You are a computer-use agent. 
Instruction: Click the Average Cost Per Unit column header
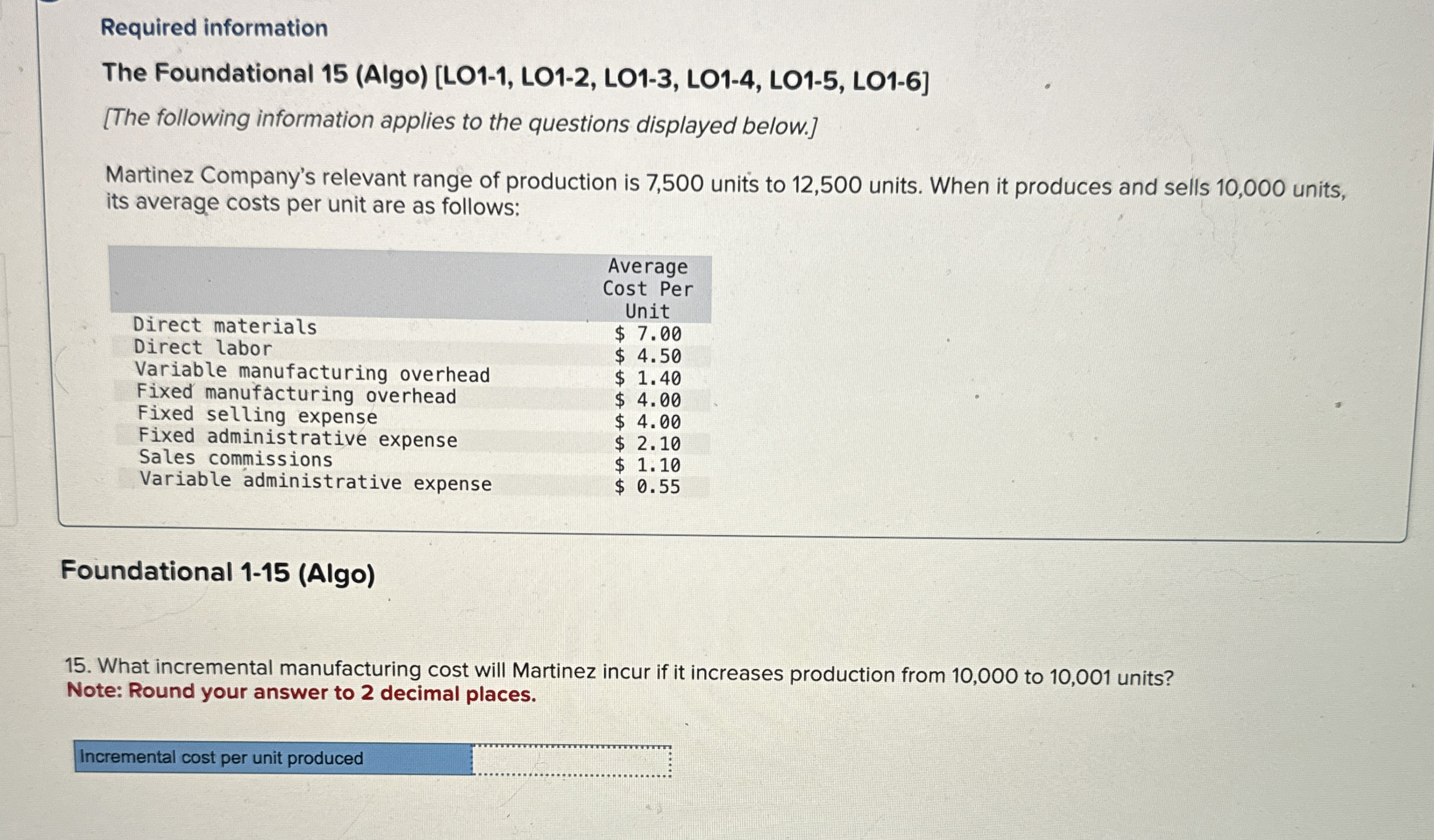pyautogui.click(x=648, y=289)
